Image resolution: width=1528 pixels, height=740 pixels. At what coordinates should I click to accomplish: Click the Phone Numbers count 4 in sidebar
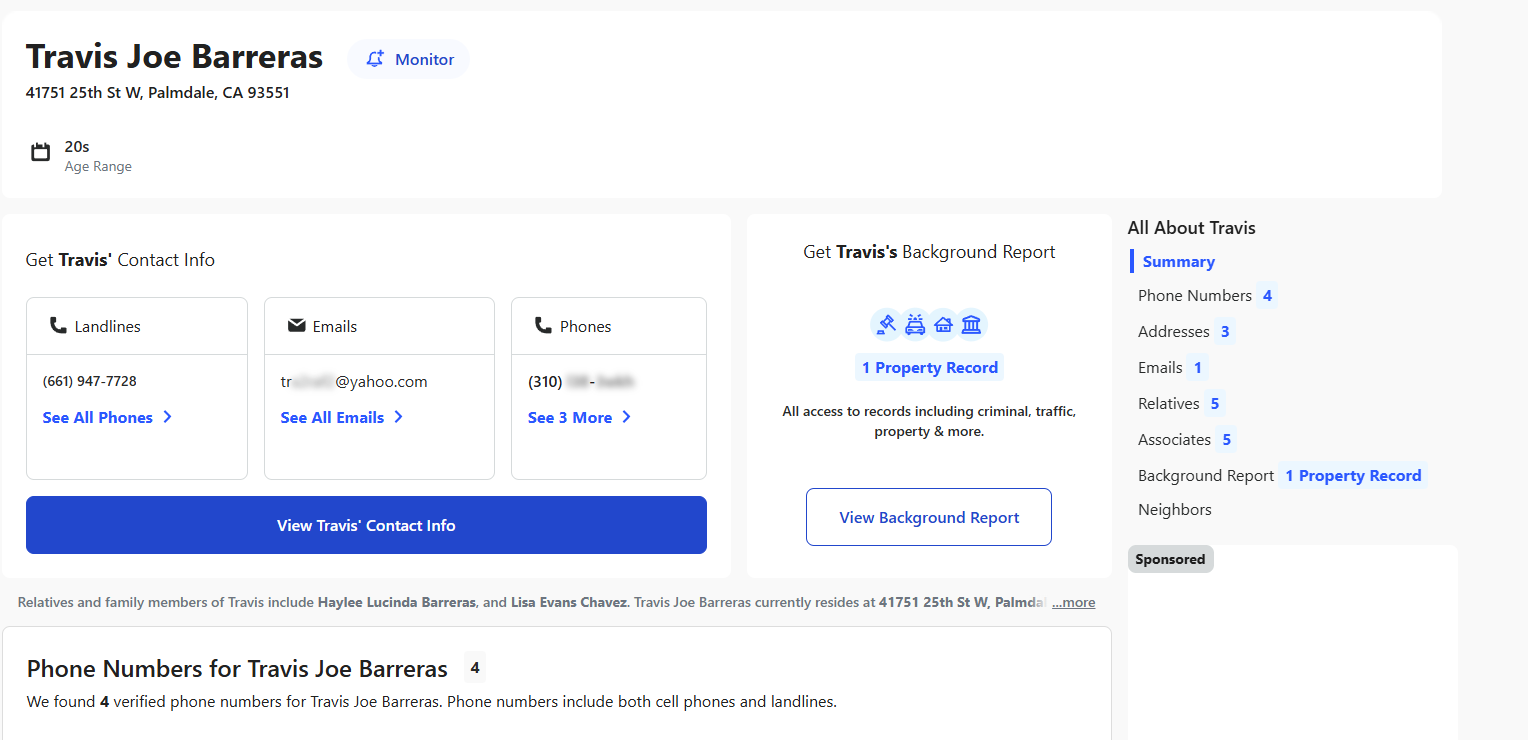(x=1267, y=296)
